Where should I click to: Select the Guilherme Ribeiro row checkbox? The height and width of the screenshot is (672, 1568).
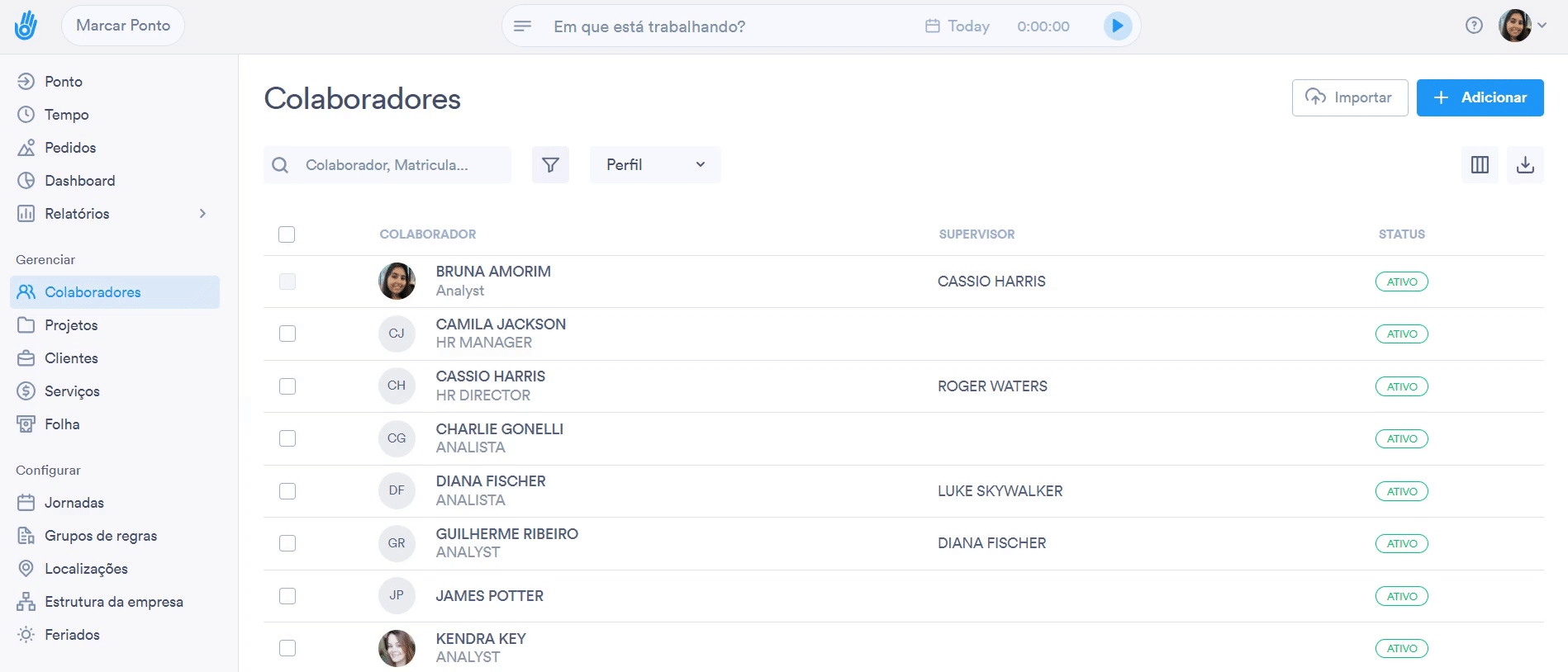click(287, 543)
